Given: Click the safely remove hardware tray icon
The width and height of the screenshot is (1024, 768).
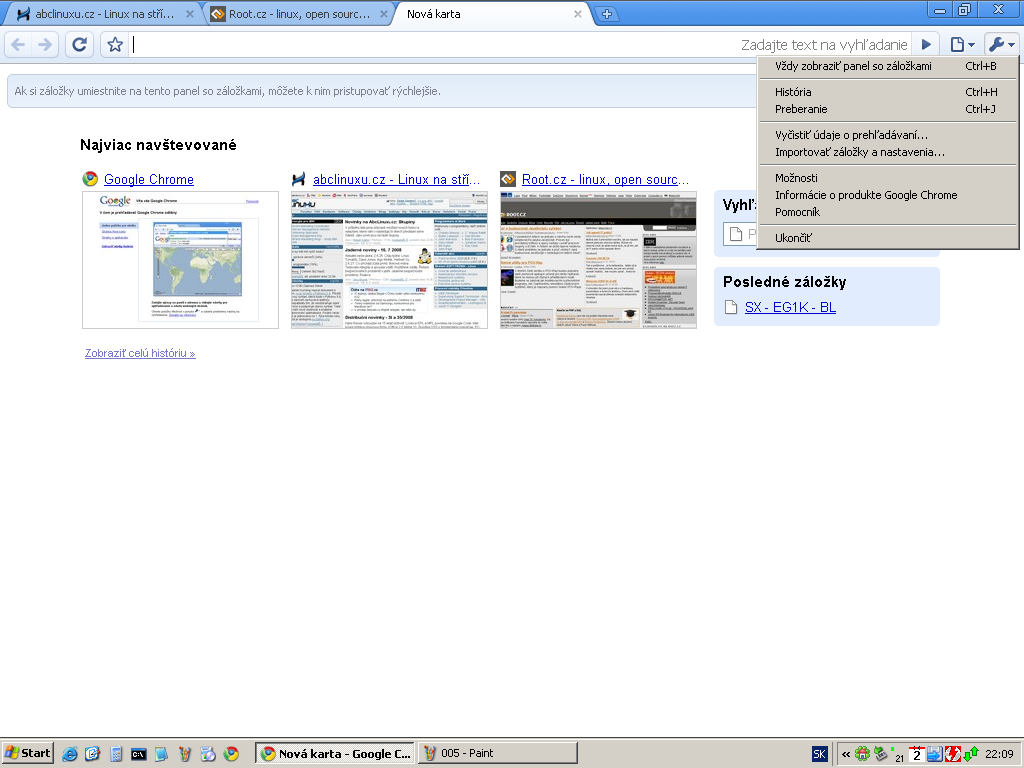Looking at the screenshot, I should [x=881, y=754].
